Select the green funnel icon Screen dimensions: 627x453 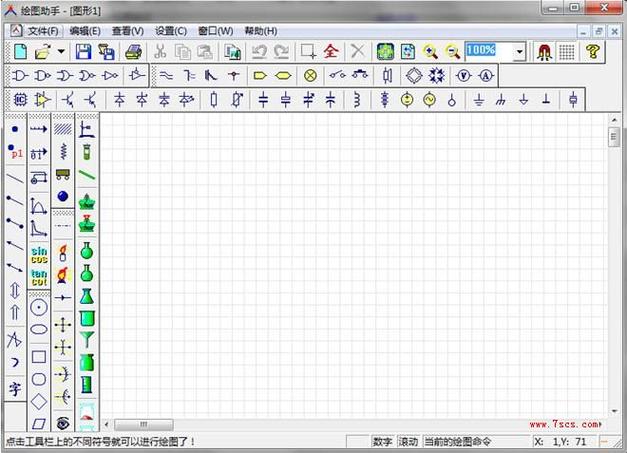point(87,340)
